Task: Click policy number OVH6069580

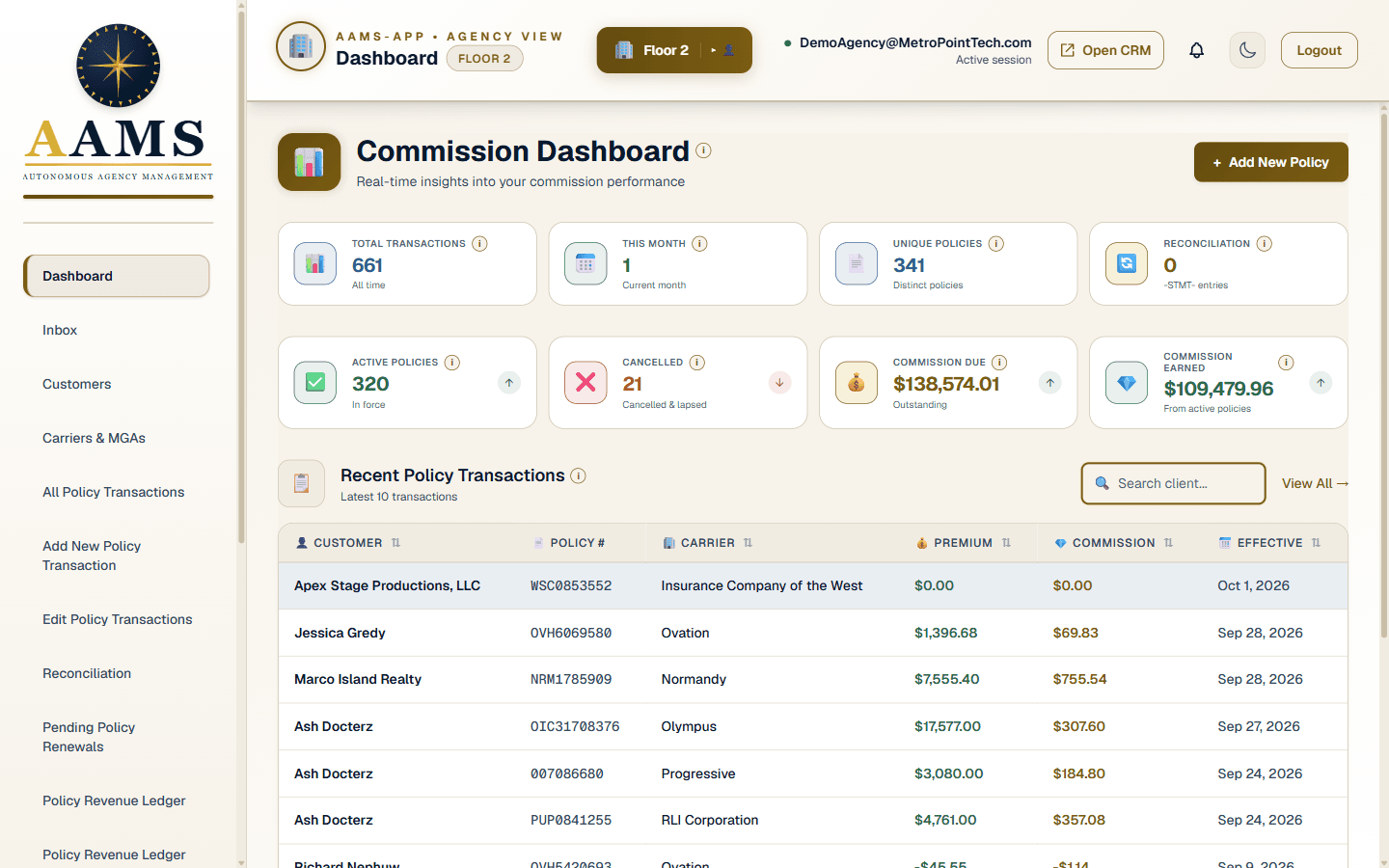Action: pyautogui.click(x=571, y=633)
